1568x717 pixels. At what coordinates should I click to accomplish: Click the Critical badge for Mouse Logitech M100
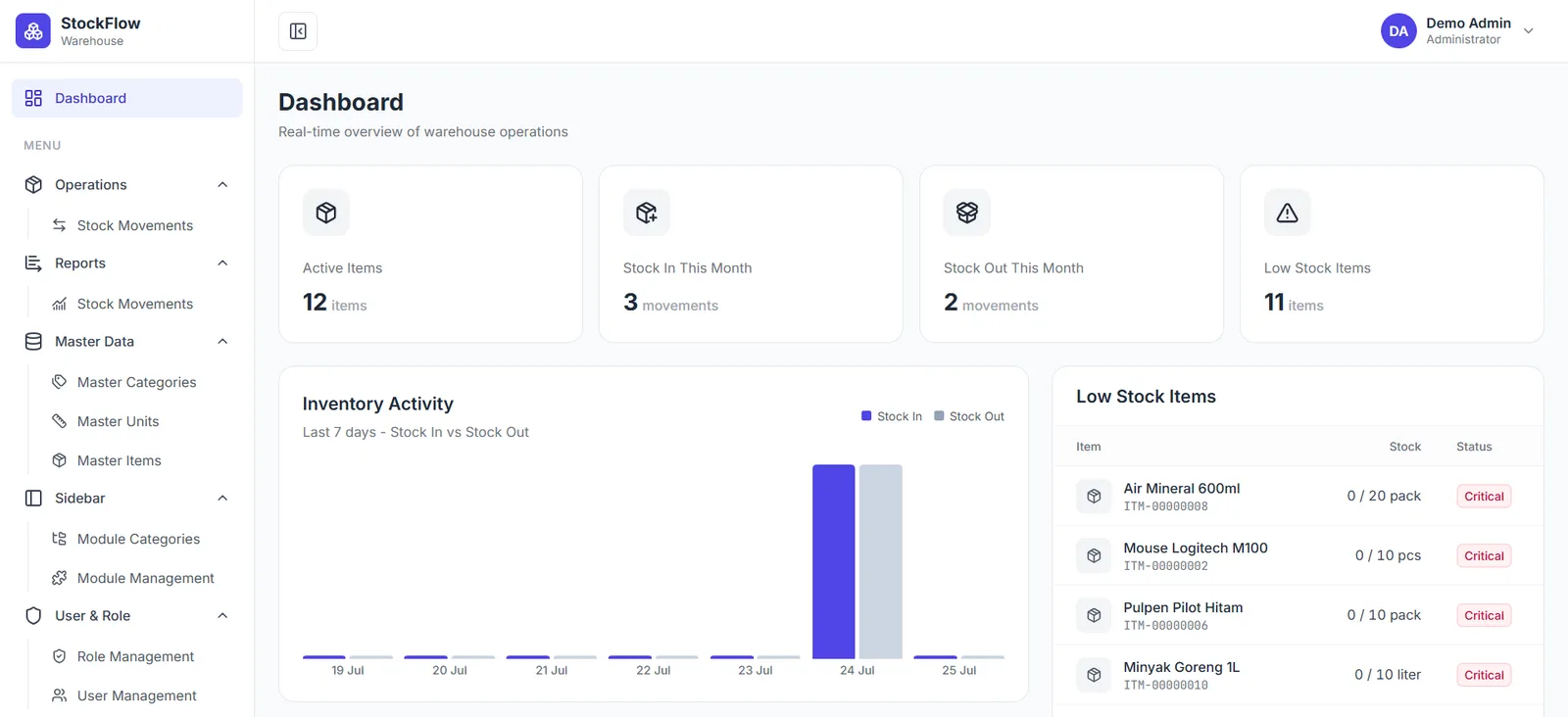(x=1484, y=556)
